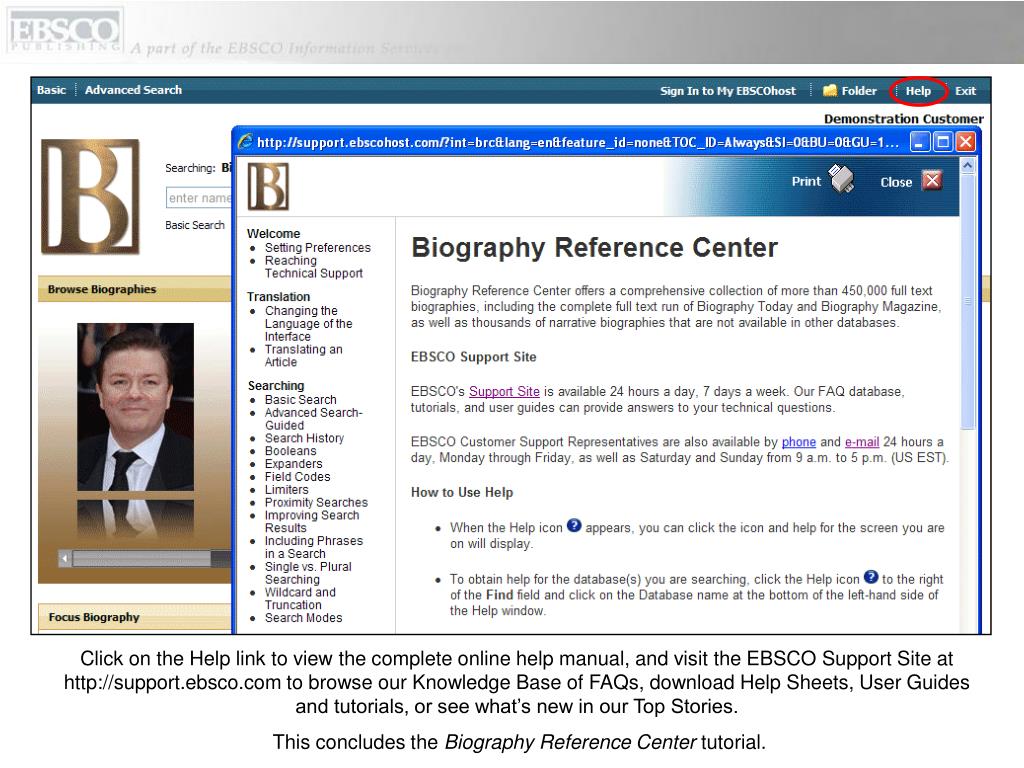Screen dimensions: 1024x768
Task: Open Wildcard and Truncation topic
Action: tap(300, 598)
